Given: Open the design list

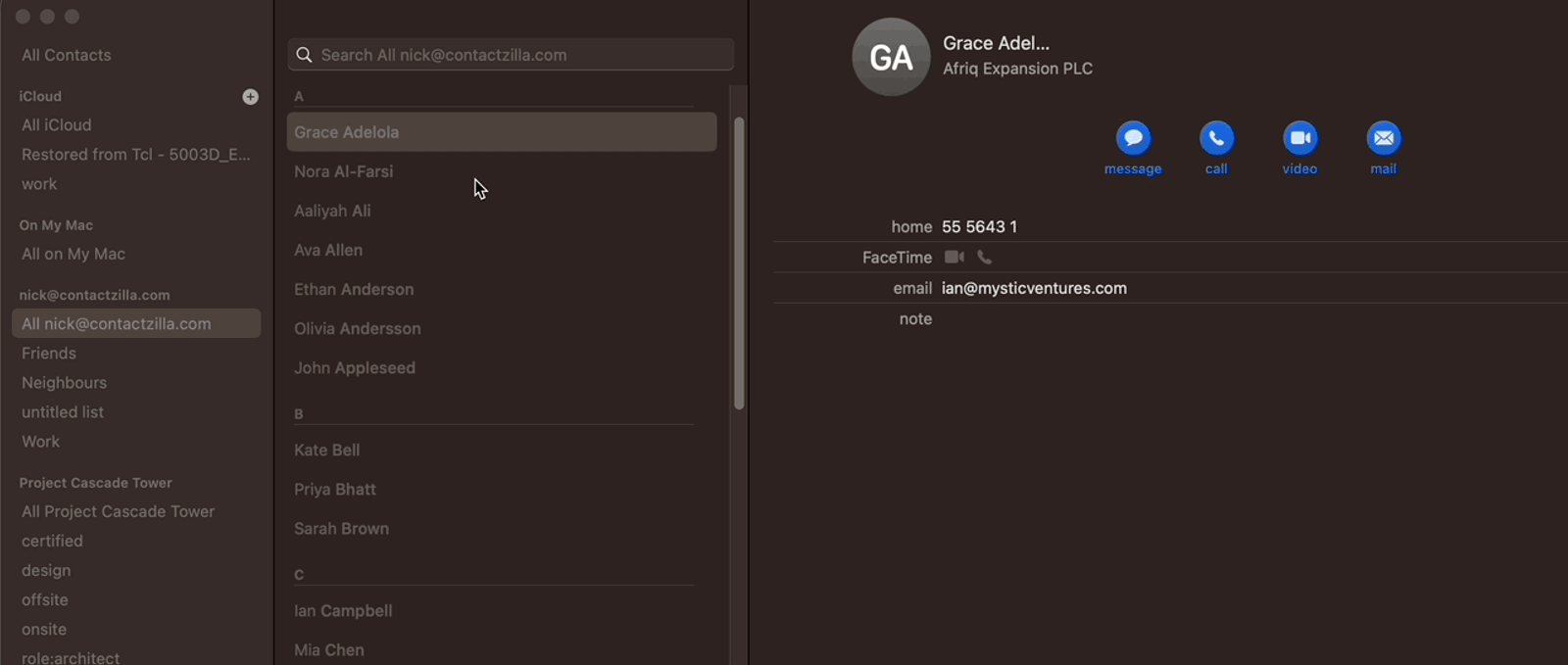Looking at the screenshot, I should click(x=46, y=570).
